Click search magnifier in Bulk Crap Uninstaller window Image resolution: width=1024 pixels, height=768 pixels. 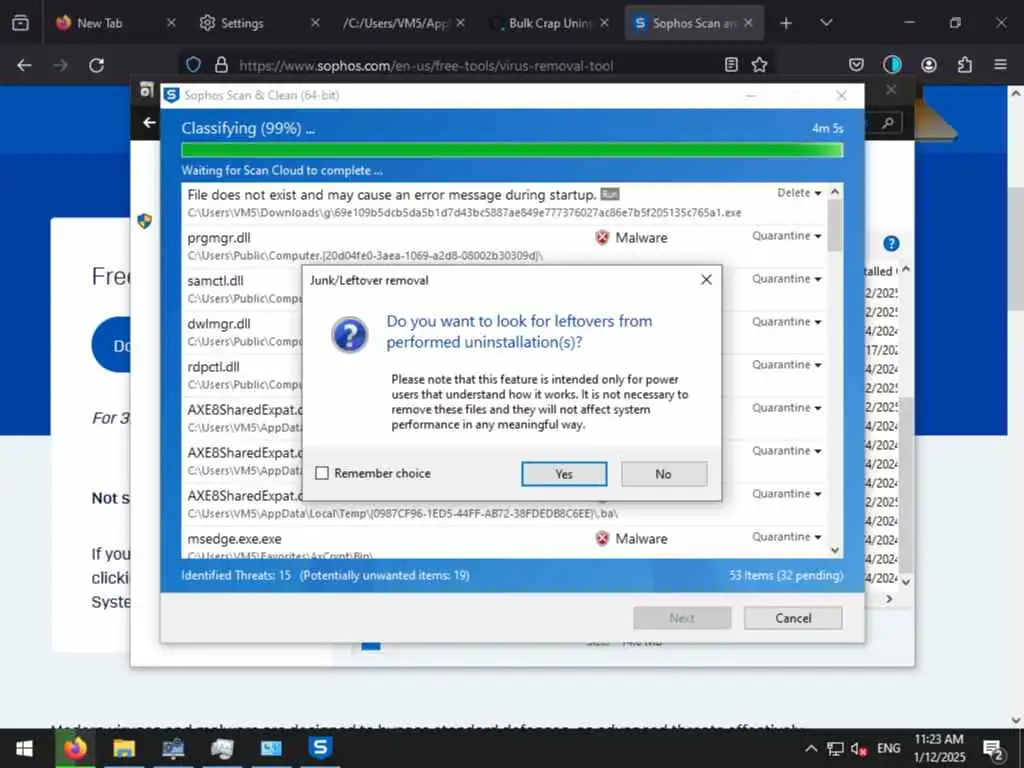(888, 123)
